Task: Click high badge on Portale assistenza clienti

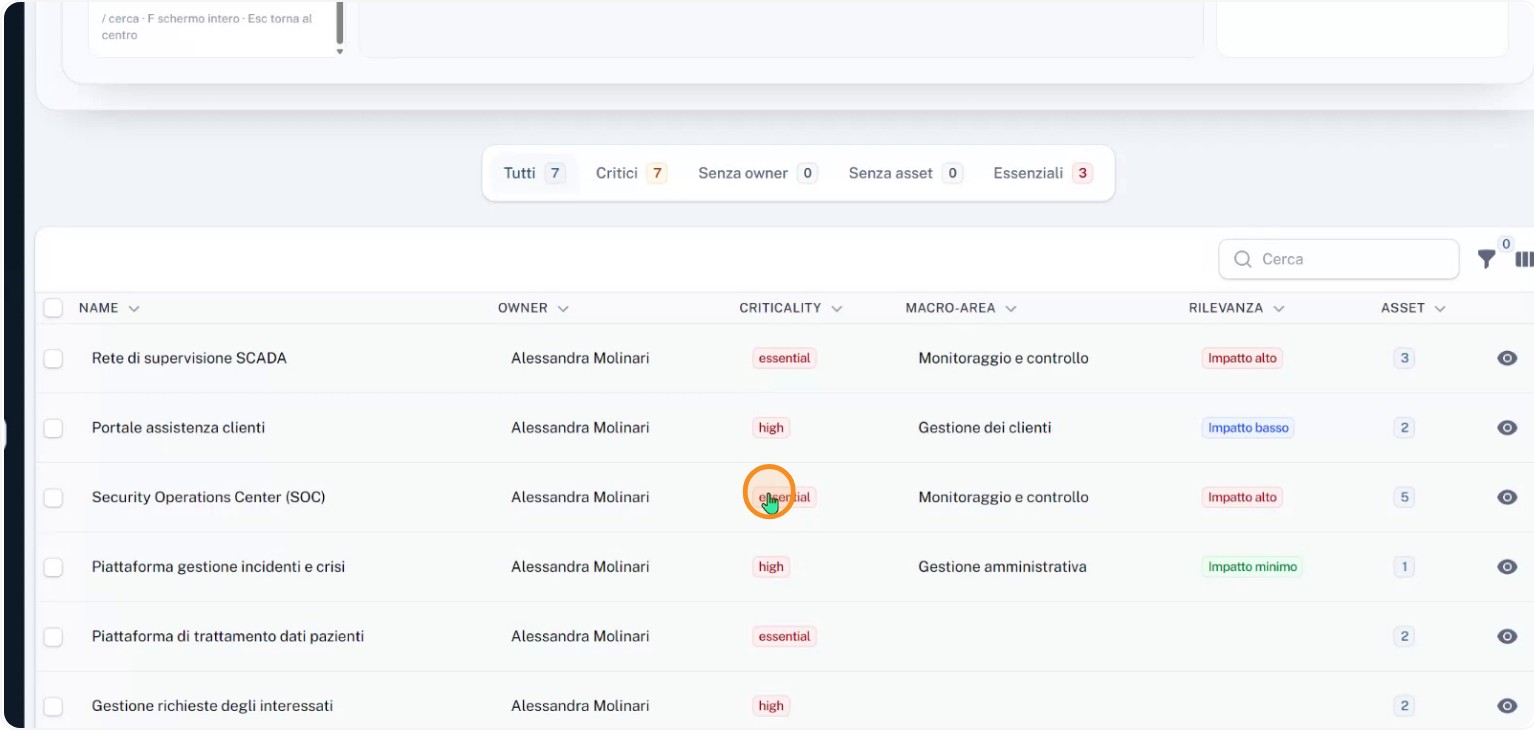Action: pyautogui.click(x=771, y=428)
